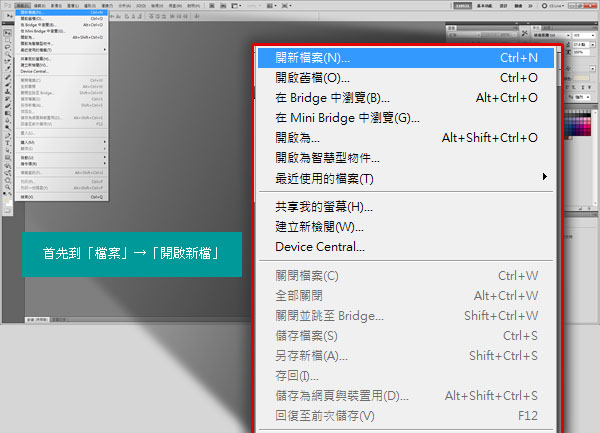Select the Gradient tool

tap(8, 114)
